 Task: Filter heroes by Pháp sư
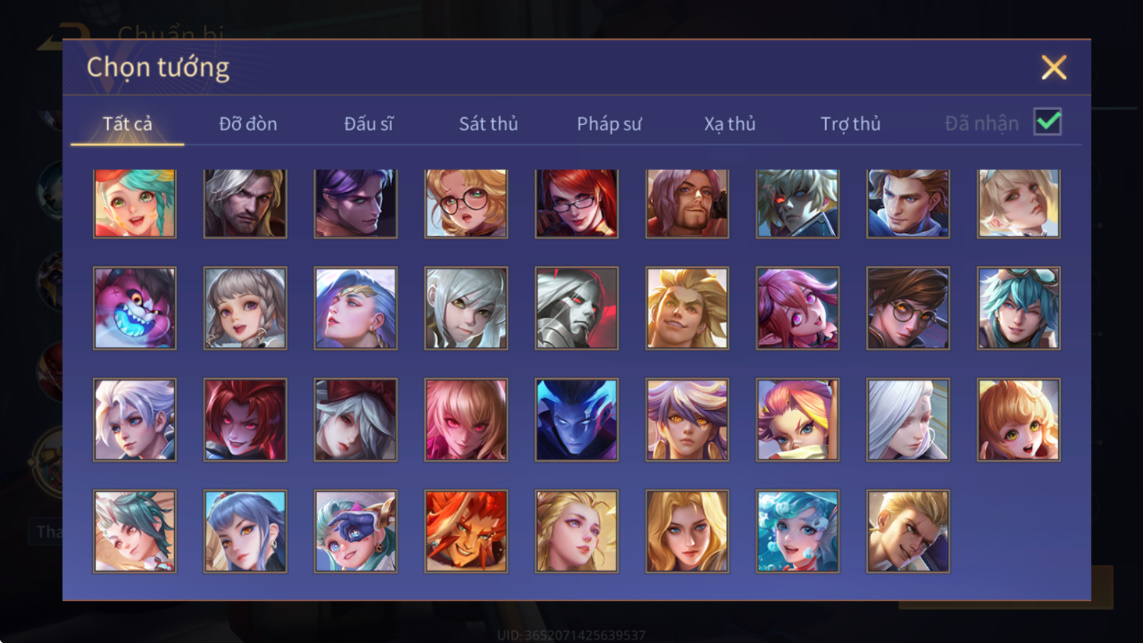(x=609, y=124)
